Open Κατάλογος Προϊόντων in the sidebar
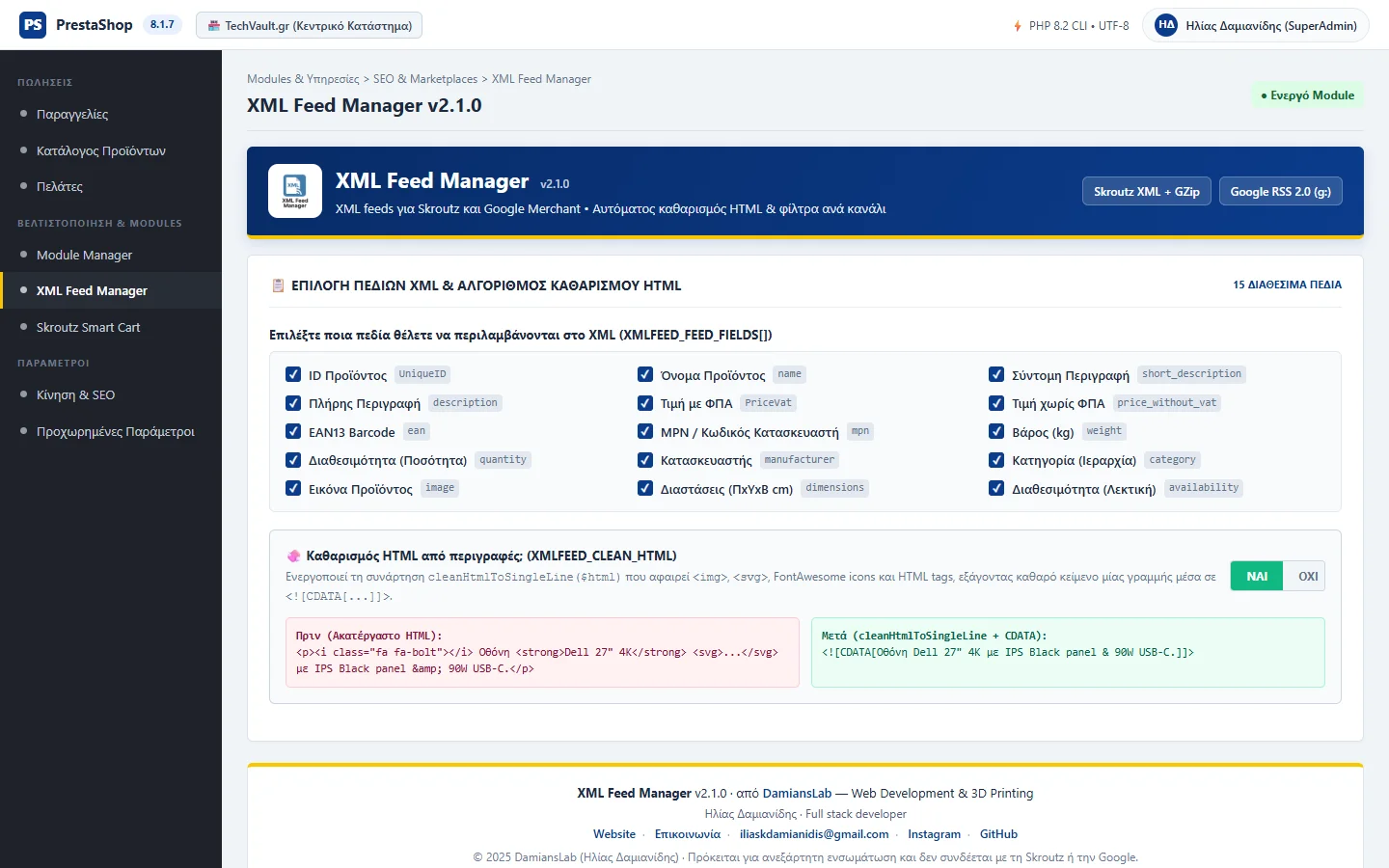This screenshot has width=1389, height=868. tap(111, 150)
